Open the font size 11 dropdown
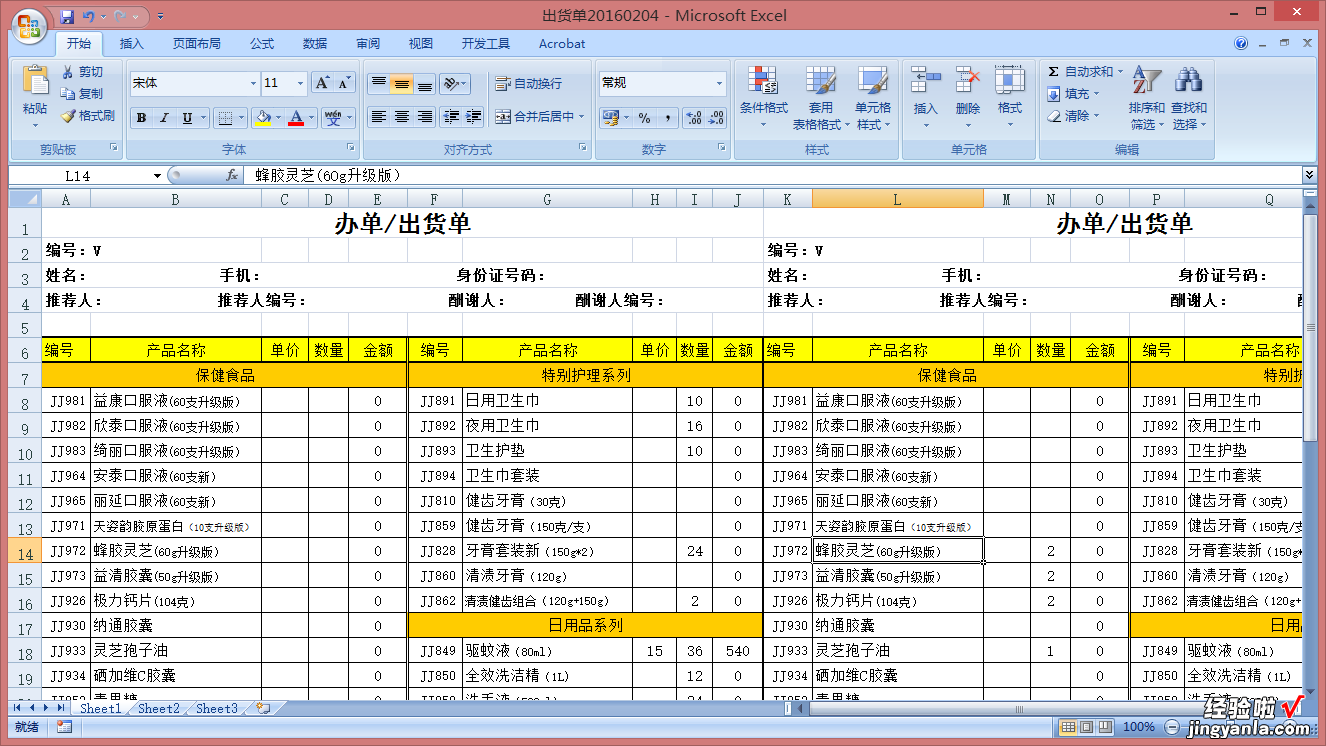This screenshot has height=746, width=1326. [300, 83]
